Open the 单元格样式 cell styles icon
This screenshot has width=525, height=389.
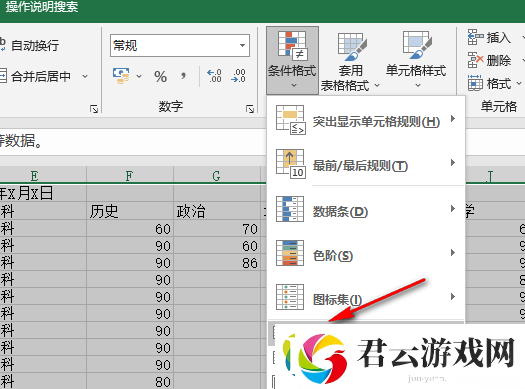click(417, 45)
